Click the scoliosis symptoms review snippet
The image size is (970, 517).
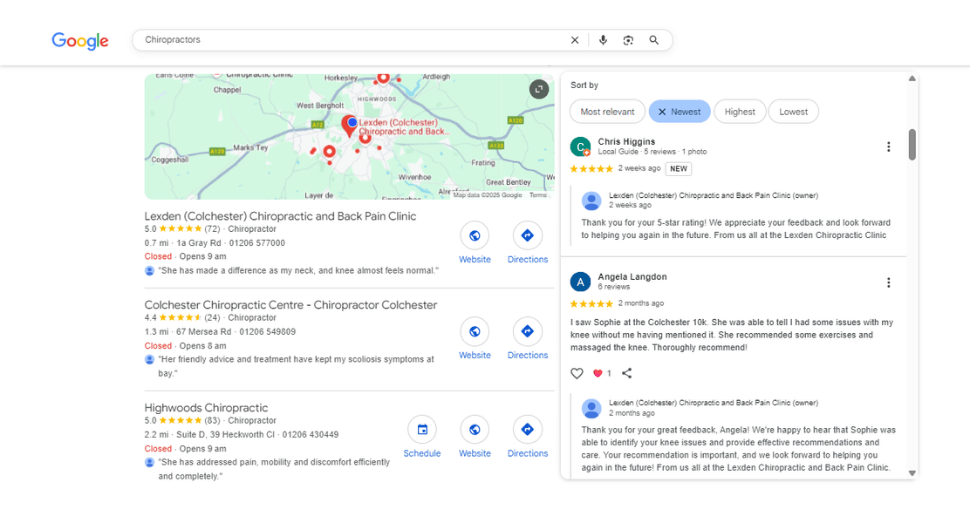click(296, 366)
